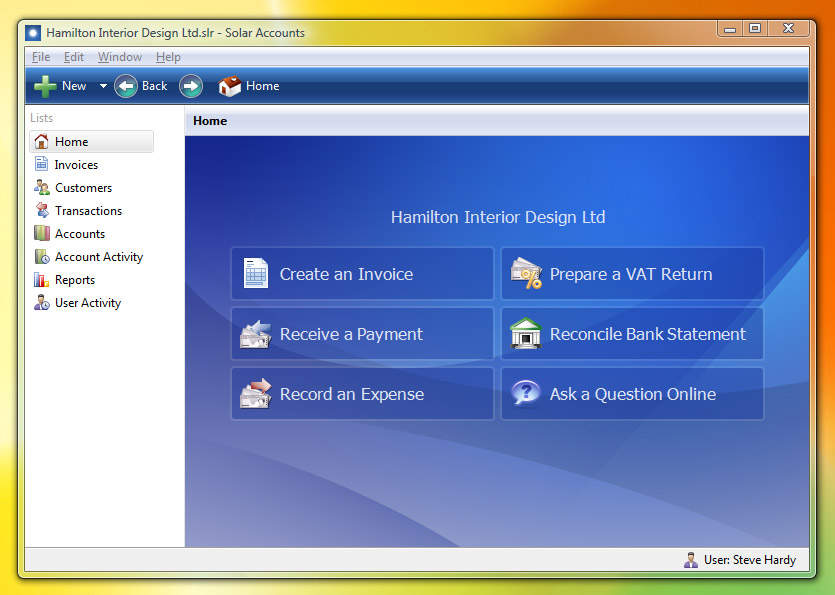
Task: Click the Receive a Payment button
Action: tap(362, 334)
